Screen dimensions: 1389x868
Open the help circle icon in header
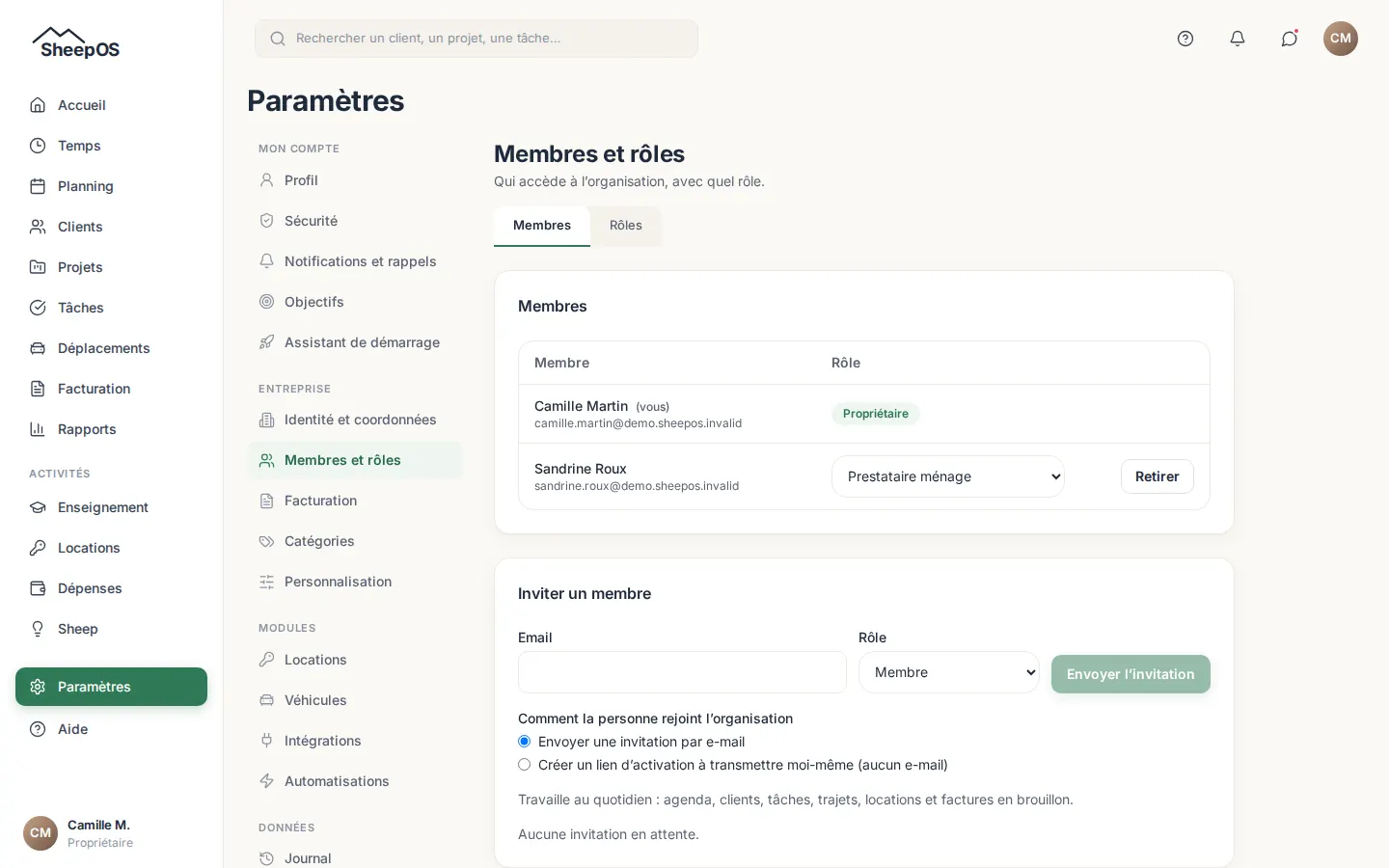[x=1185, y=39]
